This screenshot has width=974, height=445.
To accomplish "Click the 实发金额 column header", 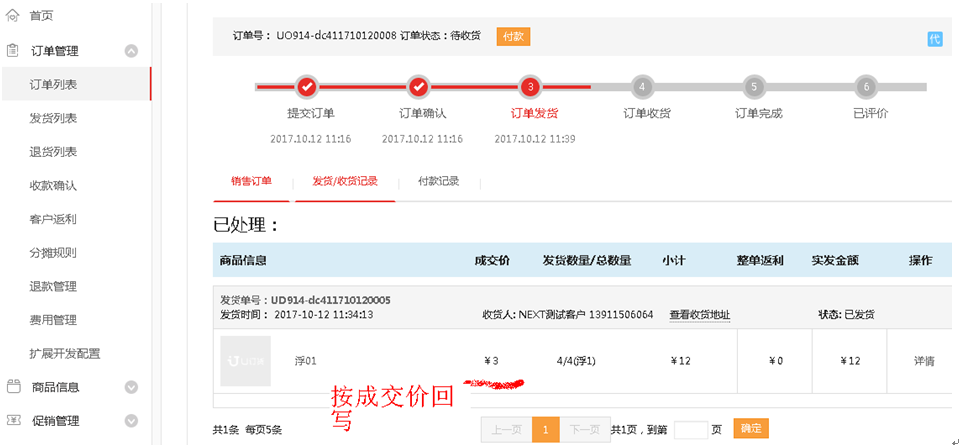I will click(835, 260).
